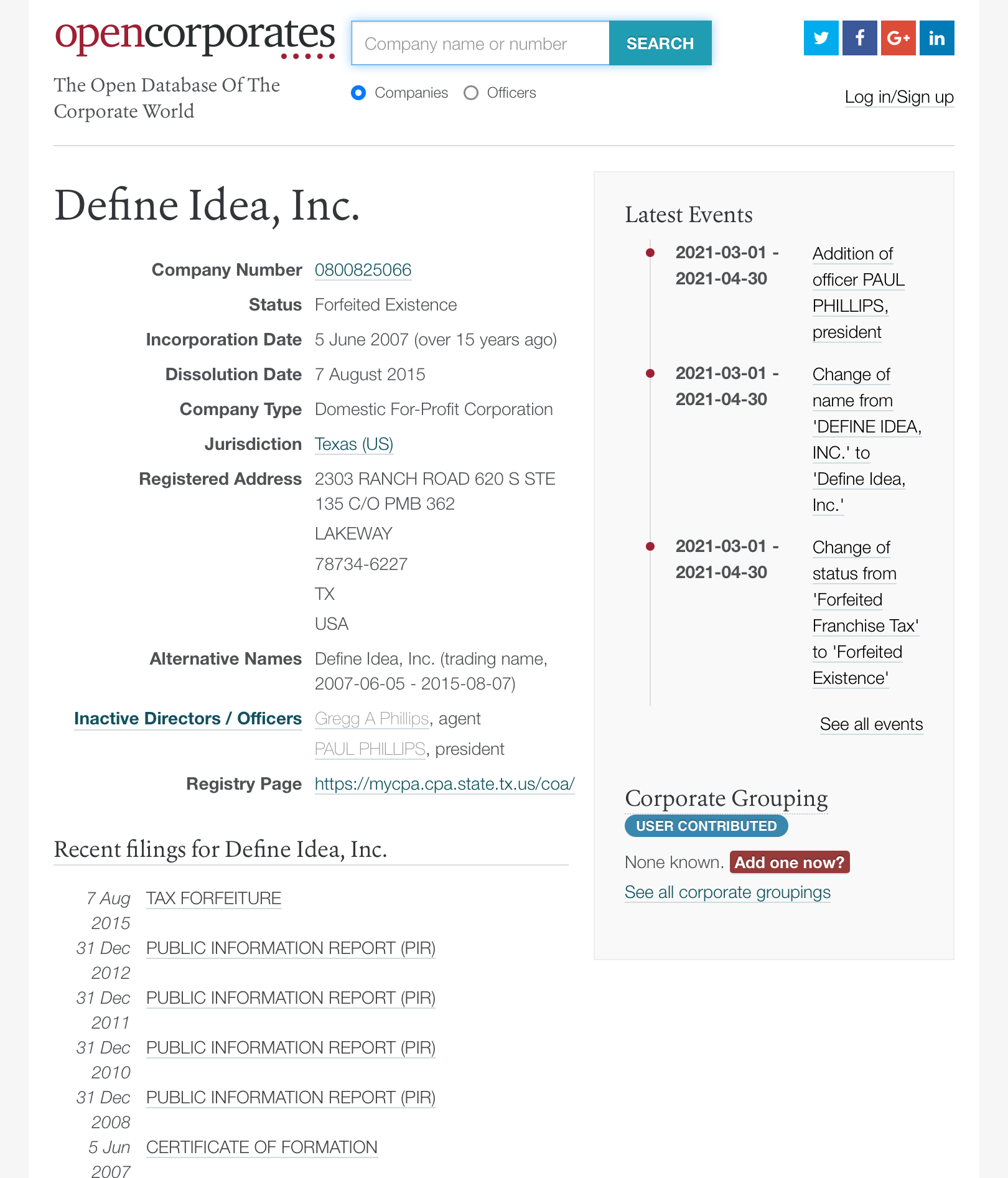Viewport: 1008px width, 1178px height.
Task: Open Log in/Sign up link
Action: click(x=899, y=97)
